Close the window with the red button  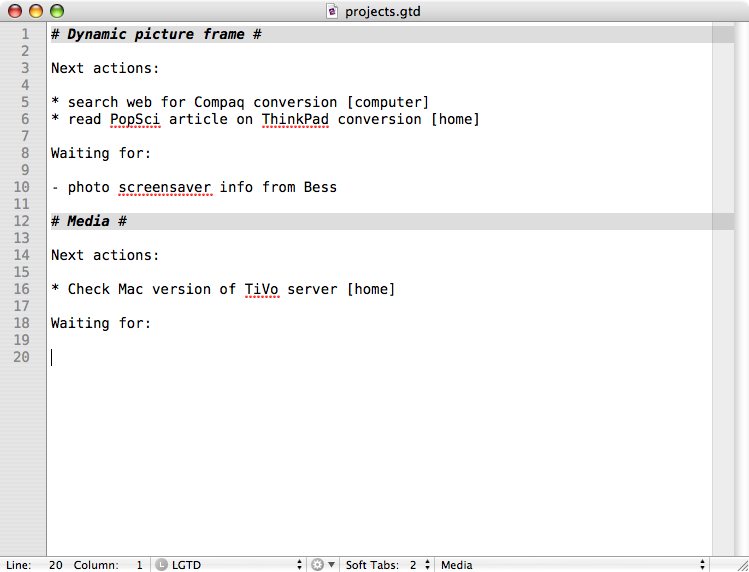point(15,11)
